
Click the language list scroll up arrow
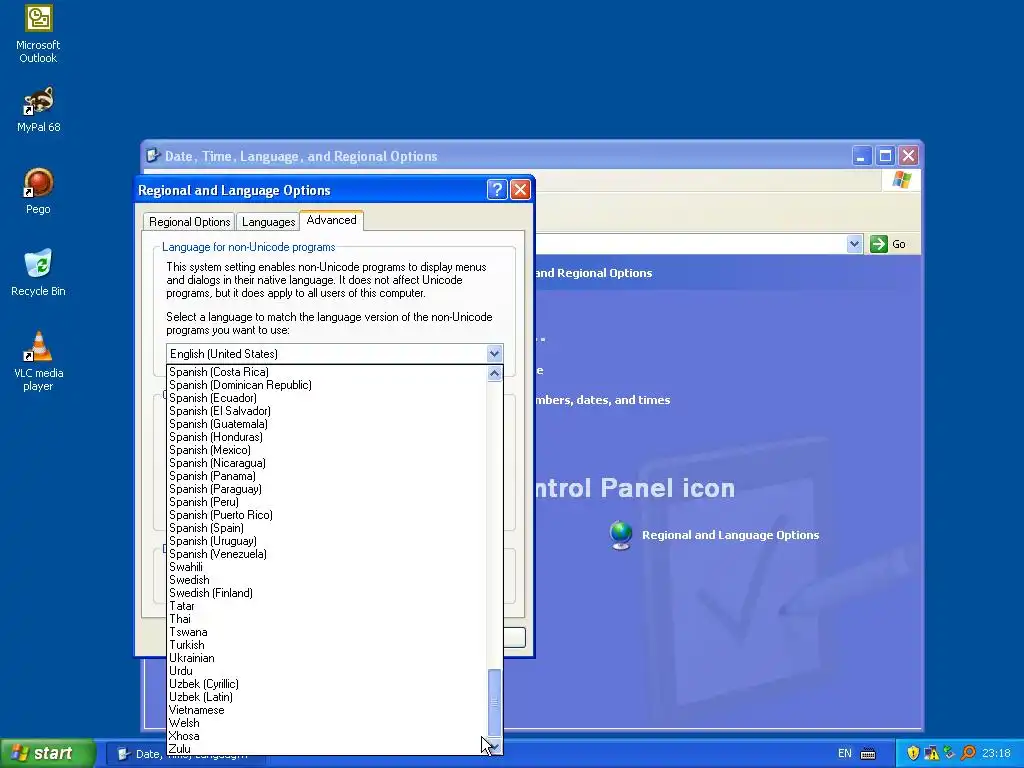point(494,374)
